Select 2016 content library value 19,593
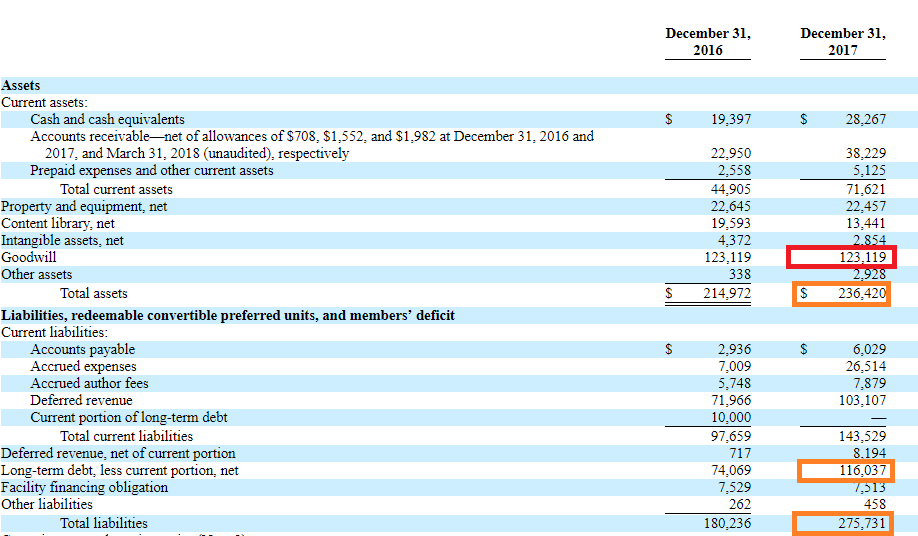The width and height of the screenshot is (918, 536). 731,224
